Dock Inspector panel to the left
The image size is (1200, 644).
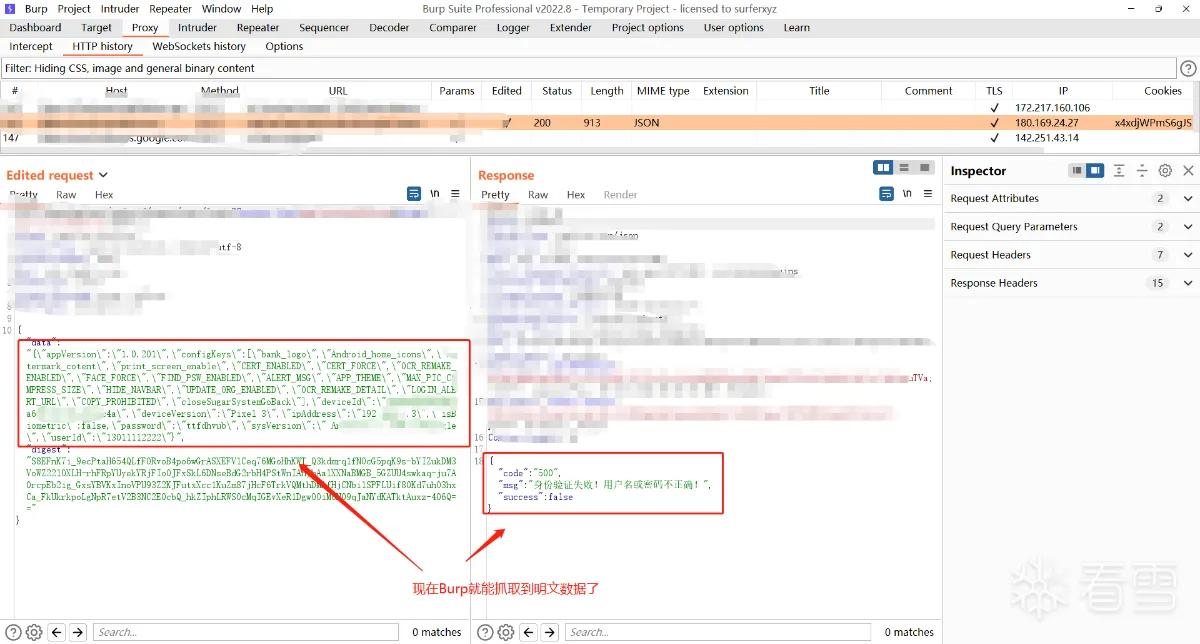pos(1076,171)
